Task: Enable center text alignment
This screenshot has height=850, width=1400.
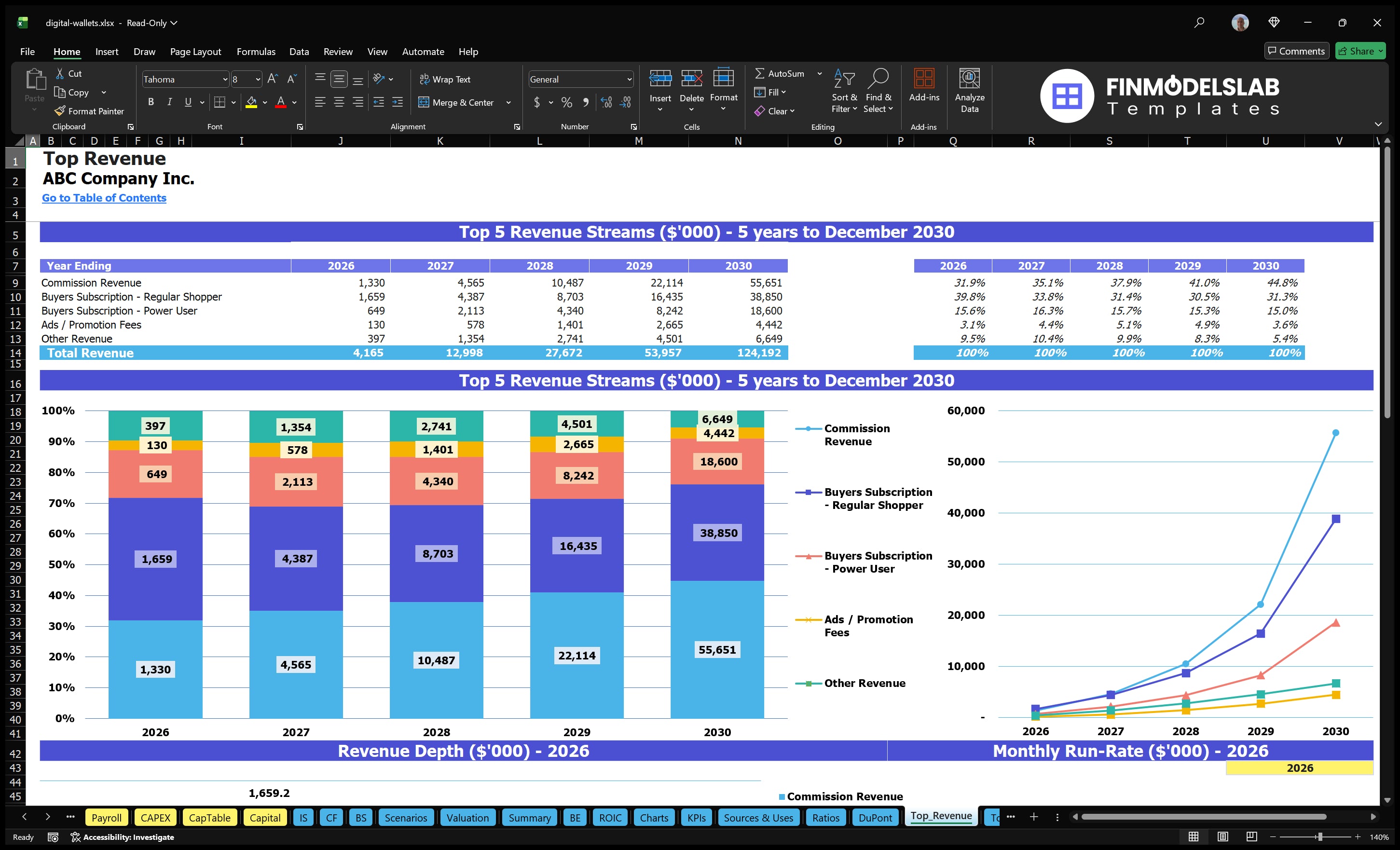Action: click(339, 102)
